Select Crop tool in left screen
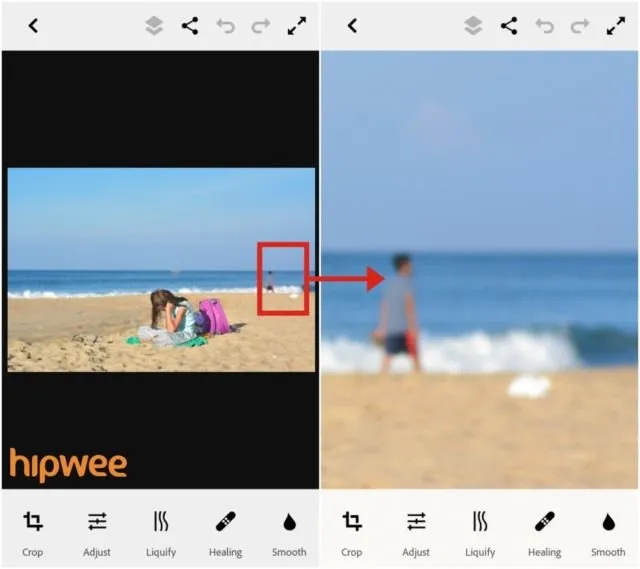Screen dimensions: 640x569 pyautogui.click(x=33, y=533)
